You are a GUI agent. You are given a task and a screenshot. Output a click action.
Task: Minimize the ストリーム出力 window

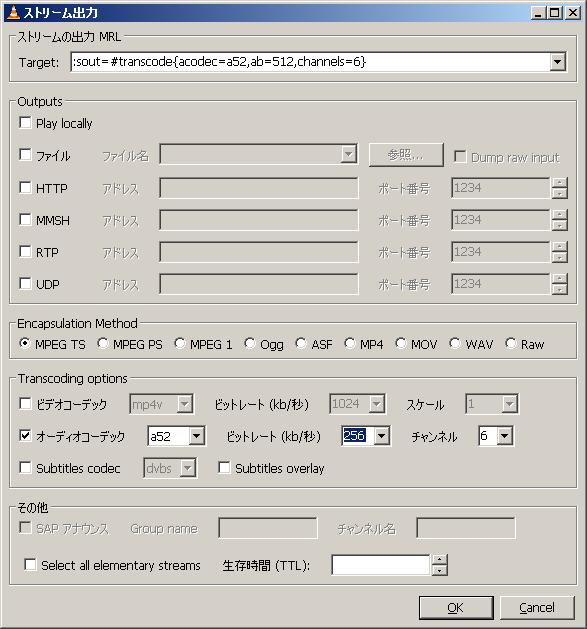pyautogui.click(x=538, y=13)
